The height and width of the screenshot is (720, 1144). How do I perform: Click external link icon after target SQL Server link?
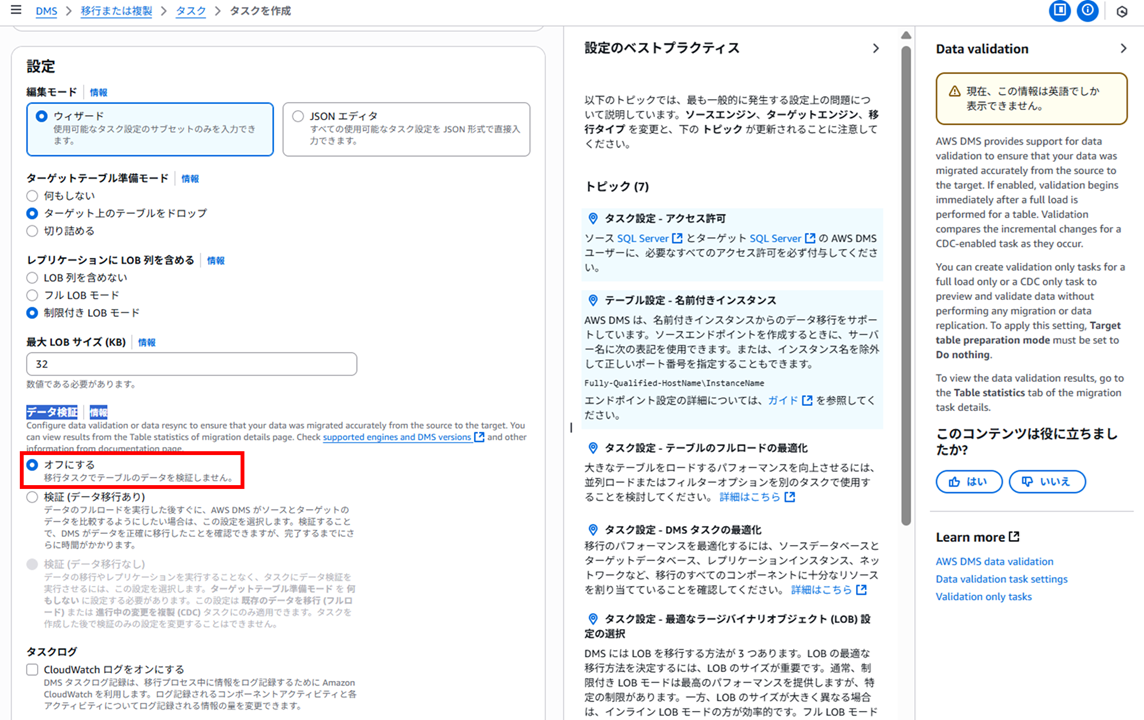click(x=810, y=239)
